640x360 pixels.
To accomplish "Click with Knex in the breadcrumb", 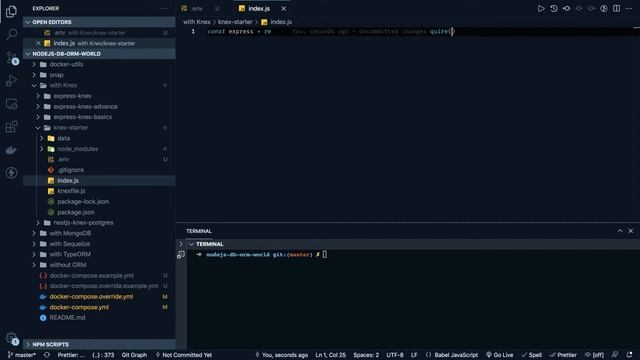I will [x=197, y=22].
